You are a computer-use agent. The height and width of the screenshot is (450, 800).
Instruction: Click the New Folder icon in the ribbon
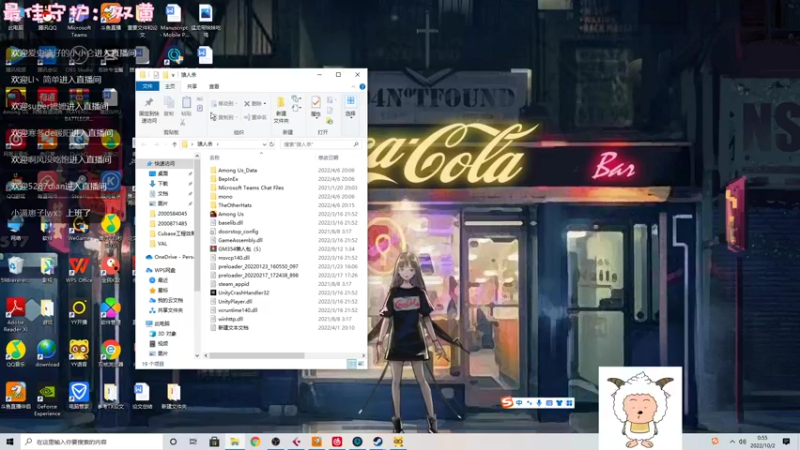pos(281,102)
